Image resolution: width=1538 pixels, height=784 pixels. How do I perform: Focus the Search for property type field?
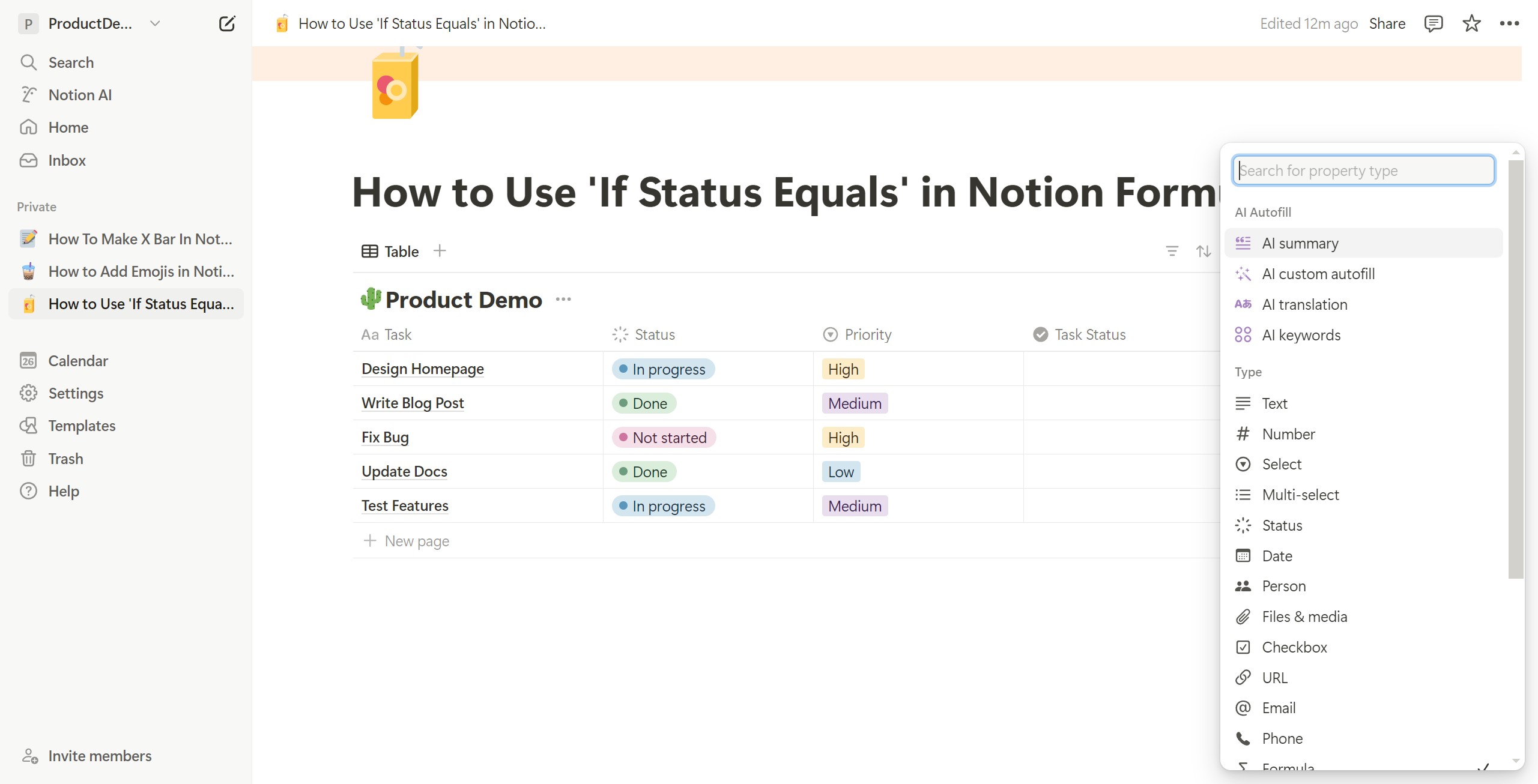(x=1363, y=170)
